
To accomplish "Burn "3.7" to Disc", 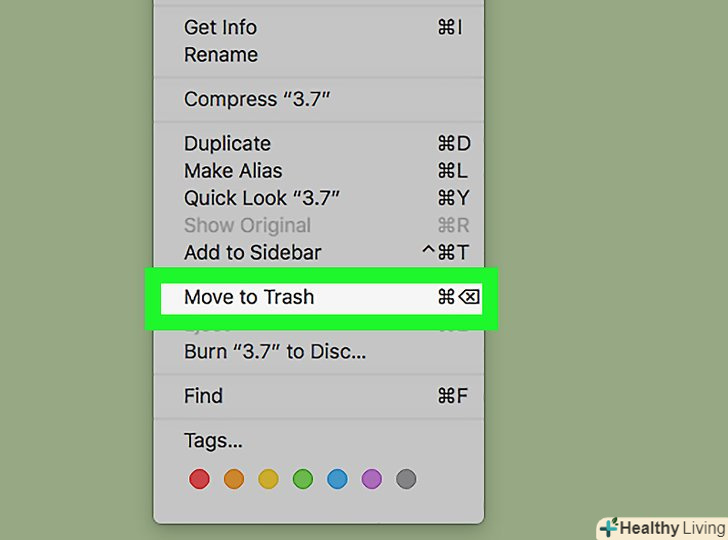I will 275,352.
